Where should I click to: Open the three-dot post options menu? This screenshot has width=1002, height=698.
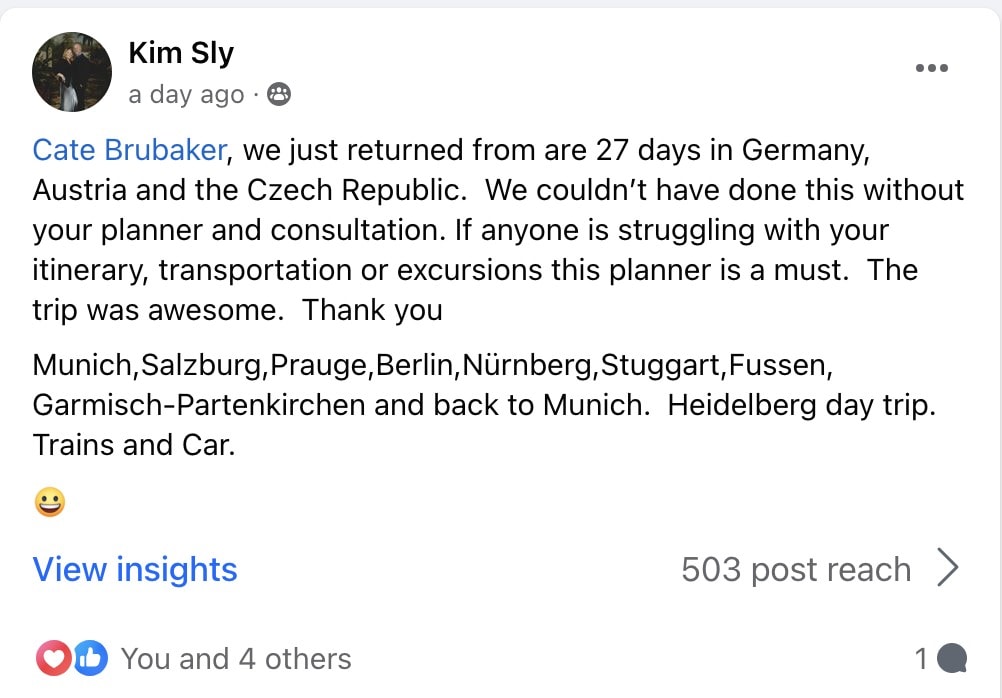point(931,68)
